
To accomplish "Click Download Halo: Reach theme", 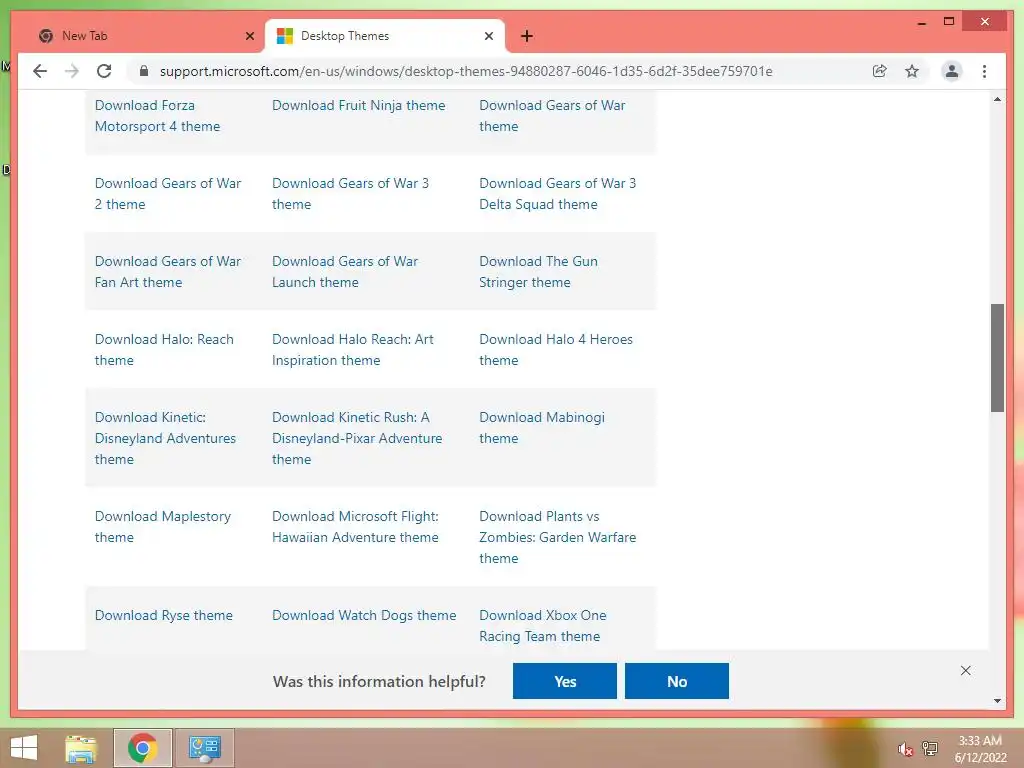I will tap(164, 349).
